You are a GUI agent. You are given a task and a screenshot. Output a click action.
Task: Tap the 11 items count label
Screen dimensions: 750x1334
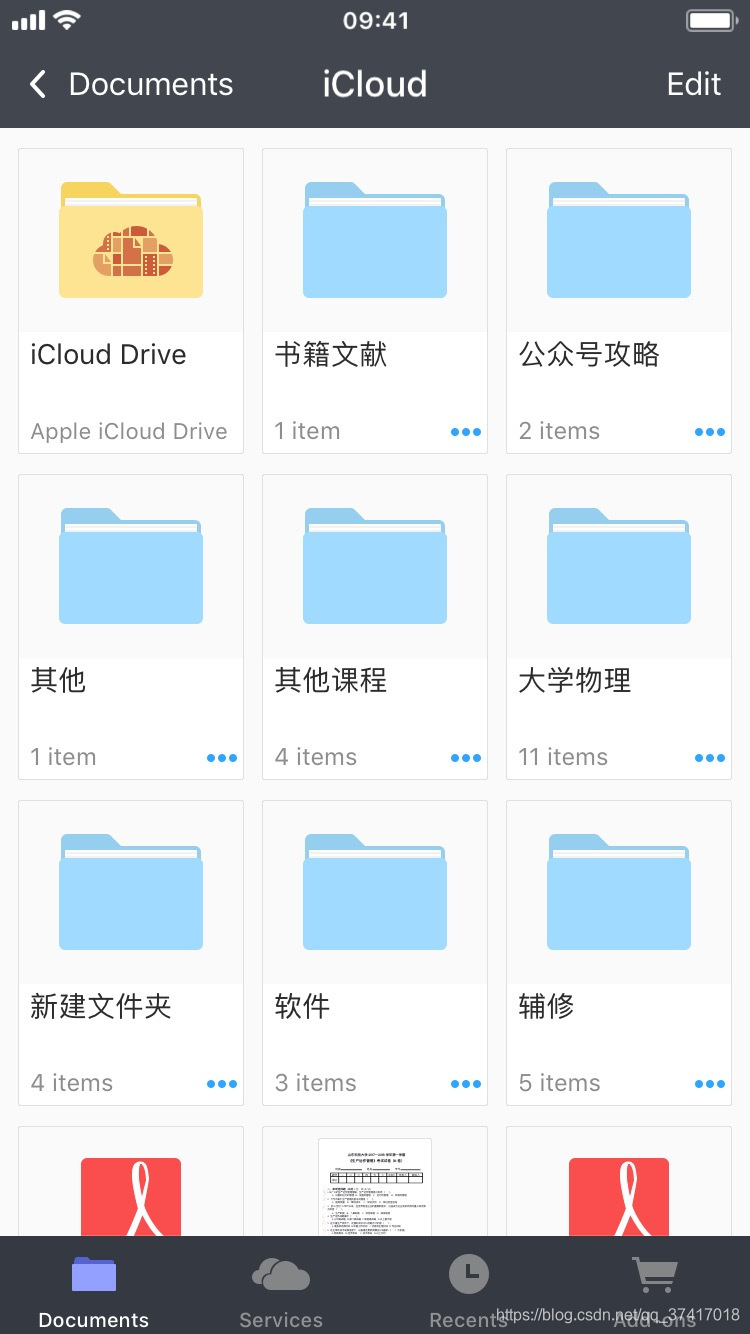[563, 757]
